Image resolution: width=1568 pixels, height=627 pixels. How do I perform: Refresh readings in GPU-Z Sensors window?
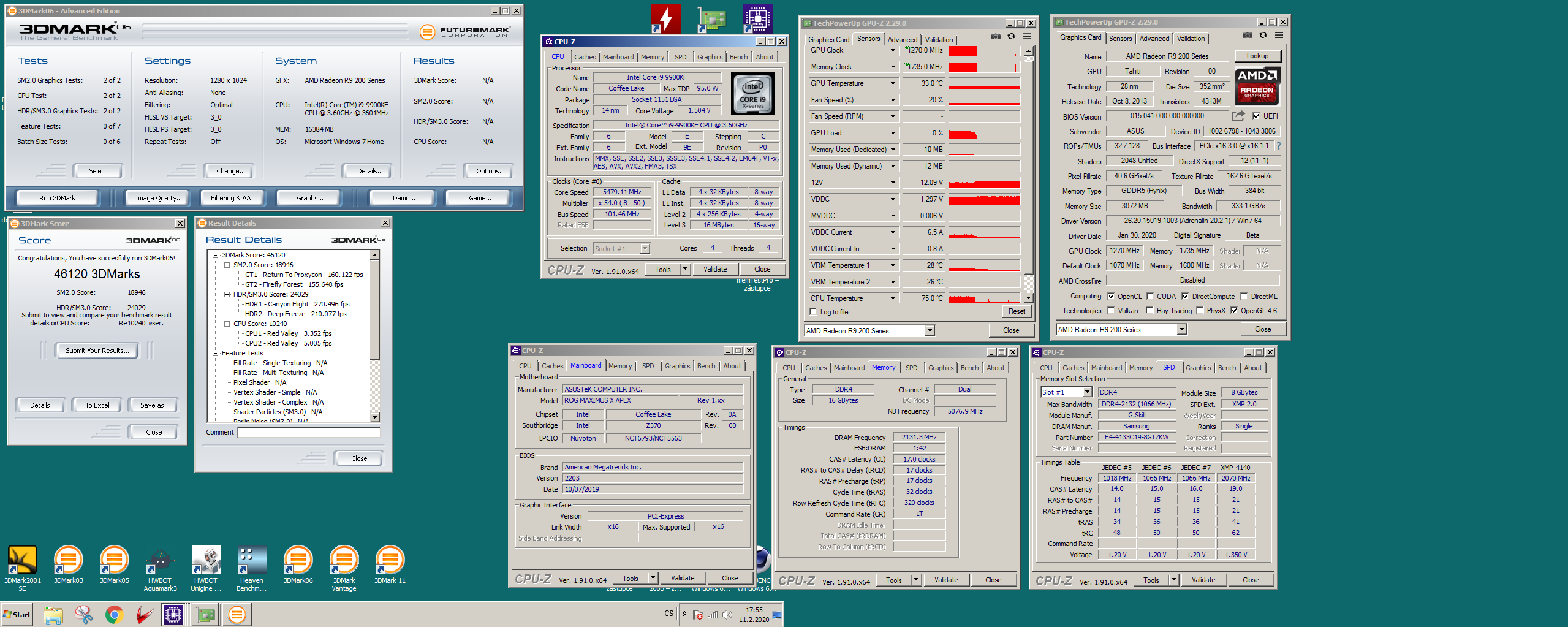pos(1012,37)
